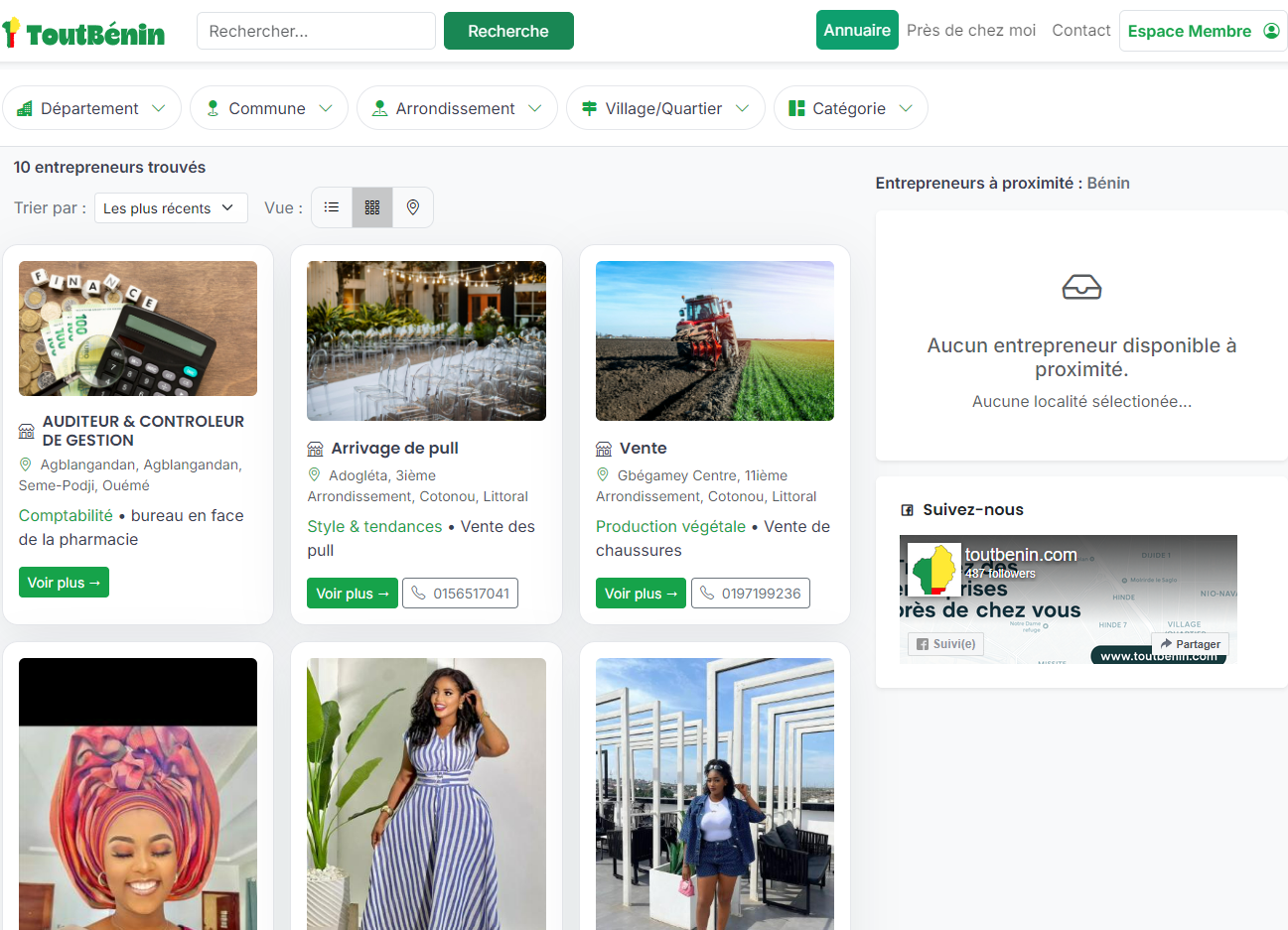Image resolution: width=1288 pixels, height=930 pixels.
Task: Switch to list view icon
Action: pyautogui.click(x=332, y=207)
